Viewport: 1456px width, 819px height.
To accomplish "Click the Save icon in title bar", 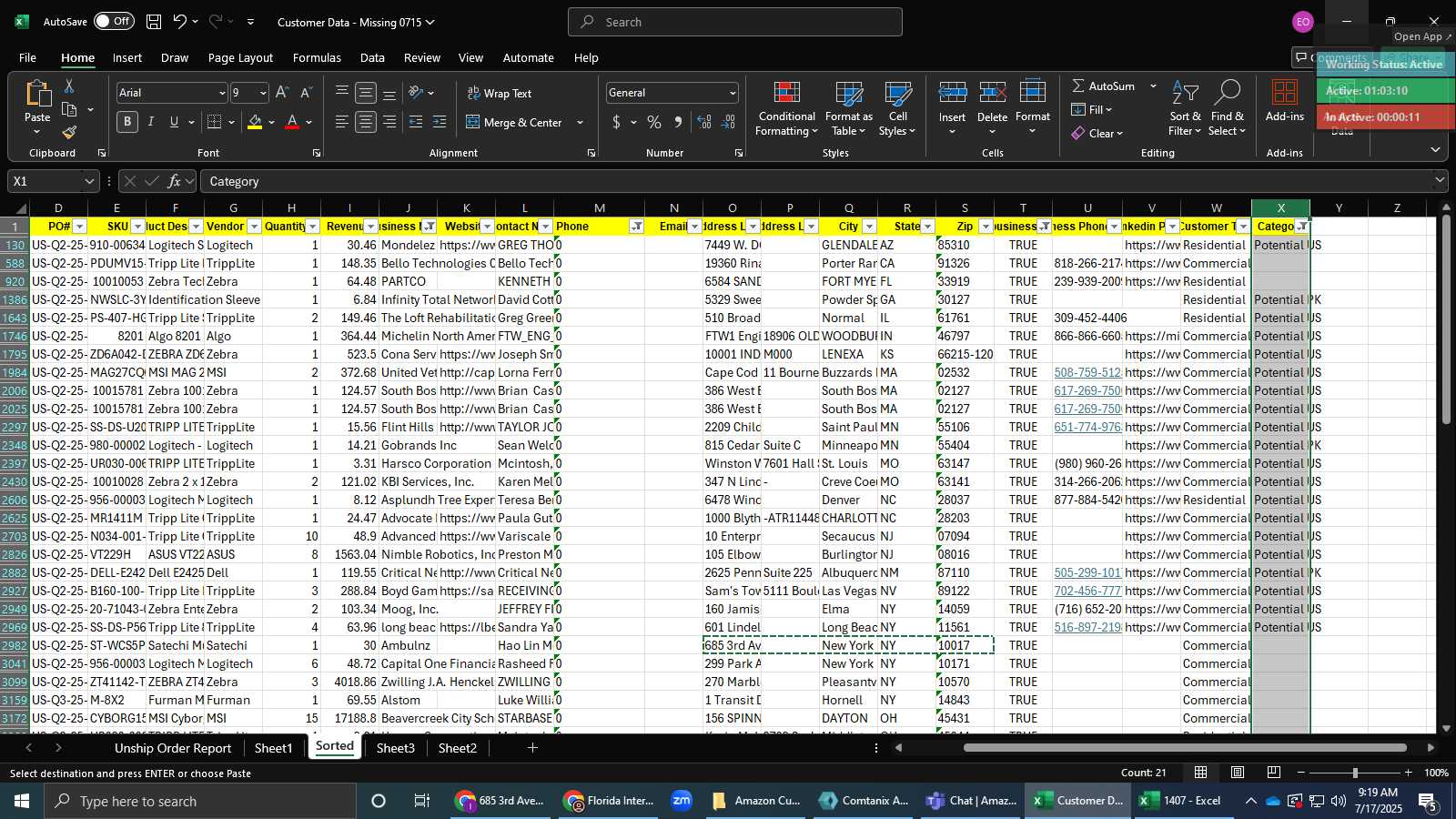I will (x=154, y=22).
